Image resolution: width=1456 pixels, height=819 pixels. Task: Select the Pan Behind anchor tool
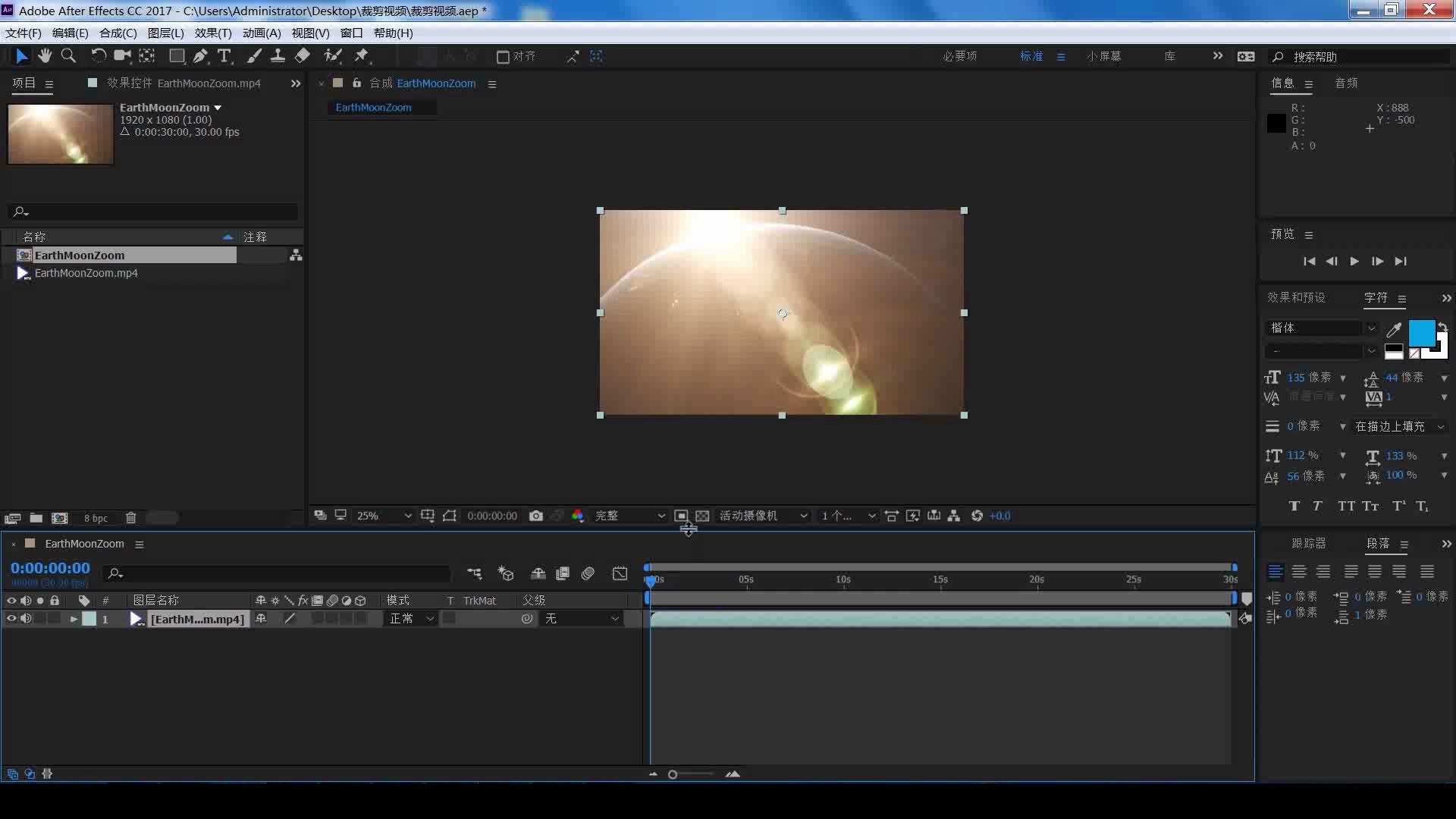point(147,56)
